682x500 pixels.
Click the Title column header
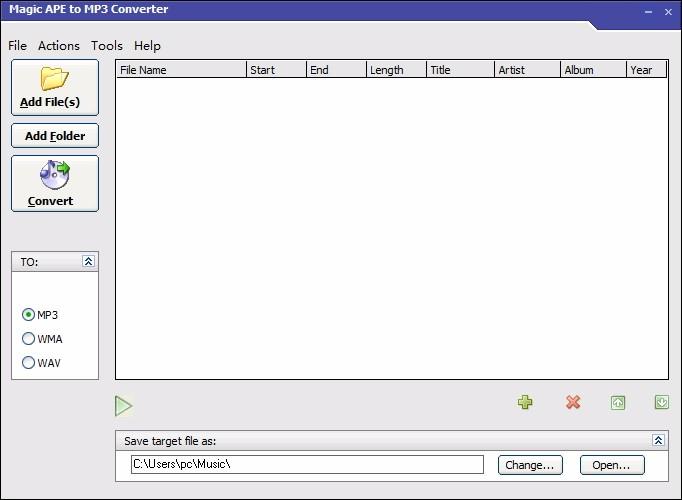pyautogui.click(x=460, y=70)
